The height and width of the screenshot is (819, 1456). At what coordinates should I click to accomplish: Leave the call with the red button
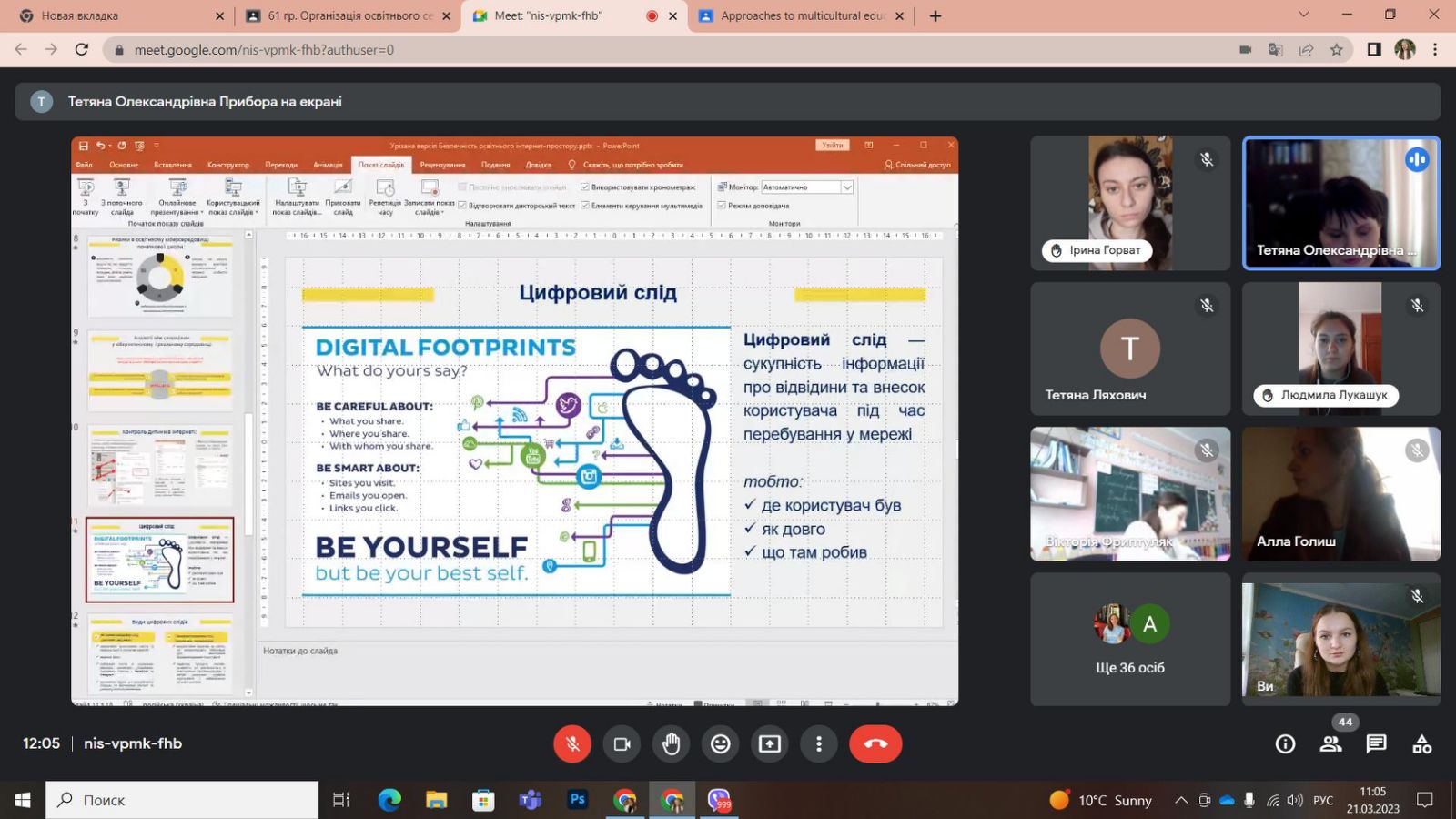875,744
